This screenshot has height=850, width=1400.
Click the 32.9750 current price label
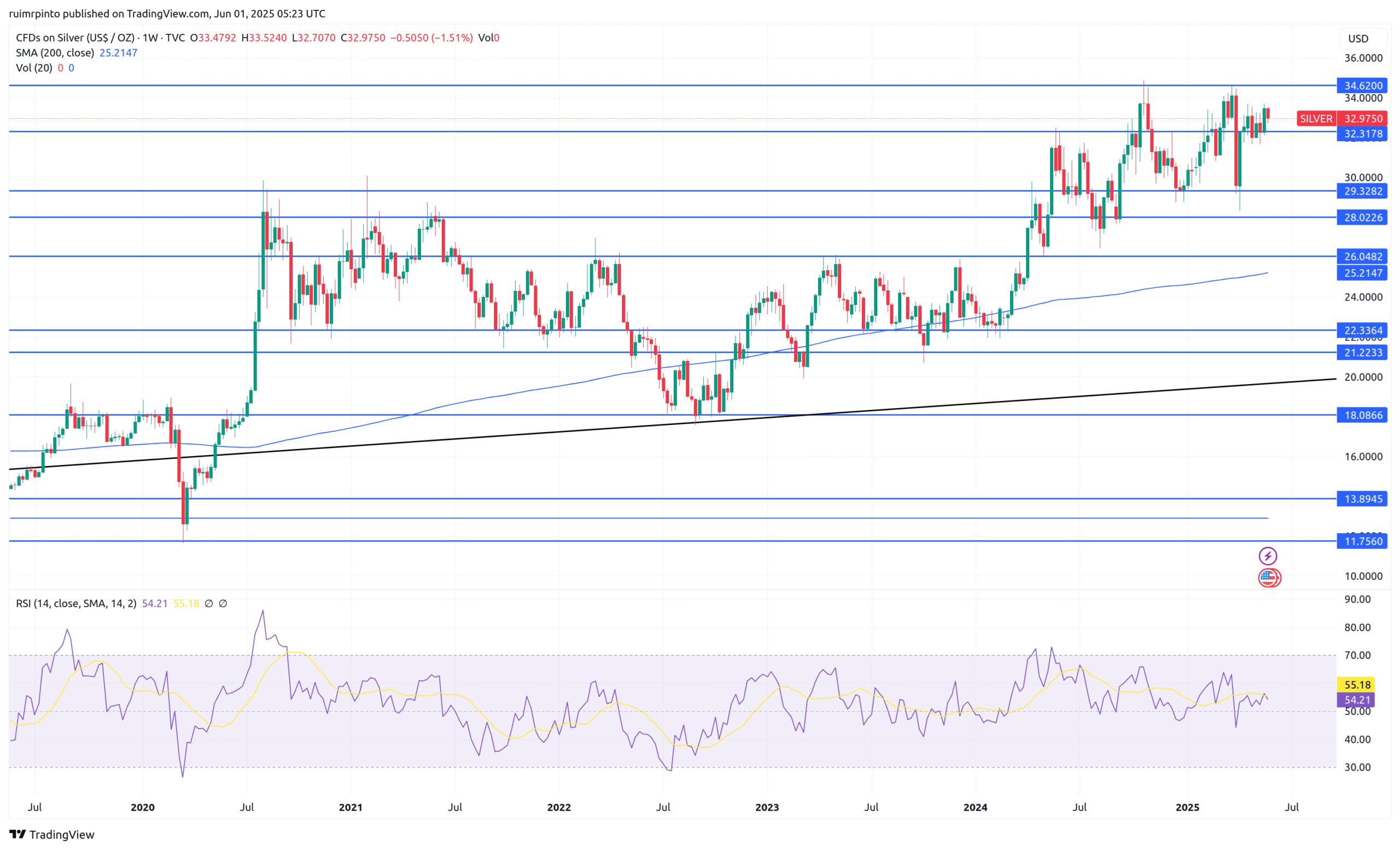click(1362, 119)
